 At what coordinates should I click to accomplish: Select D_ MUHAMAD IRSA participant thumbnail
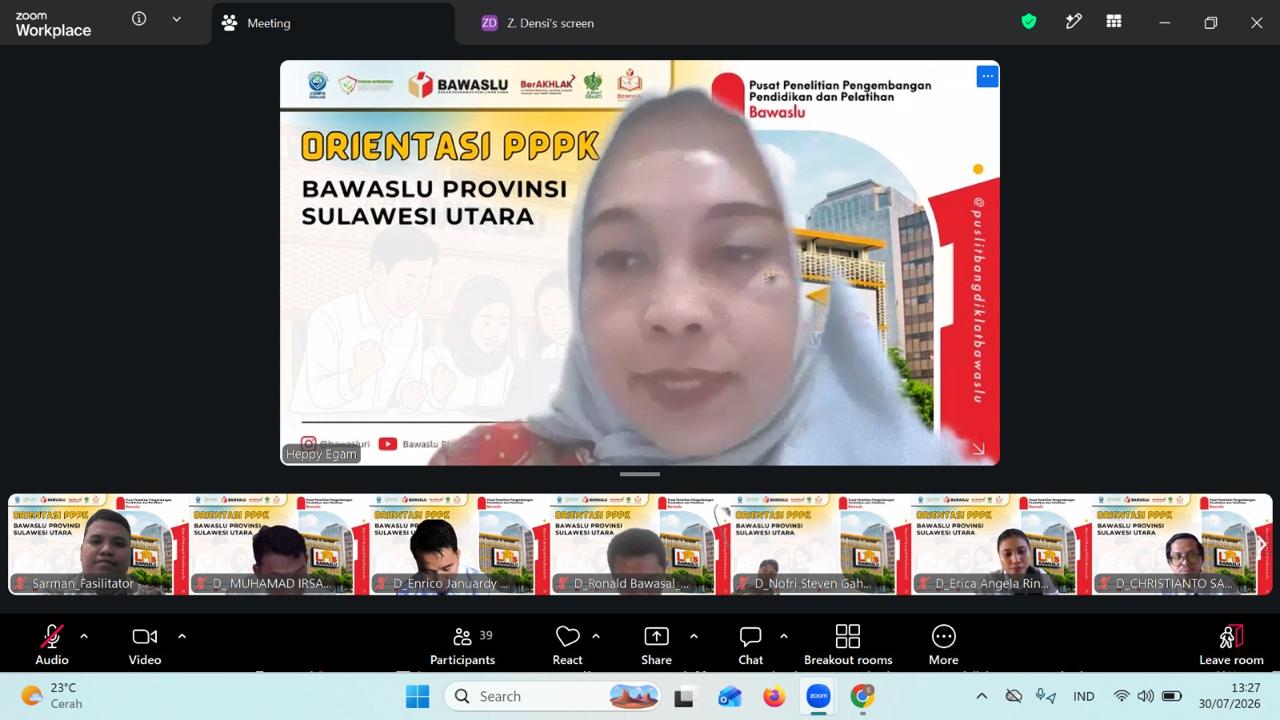(279, 544)
